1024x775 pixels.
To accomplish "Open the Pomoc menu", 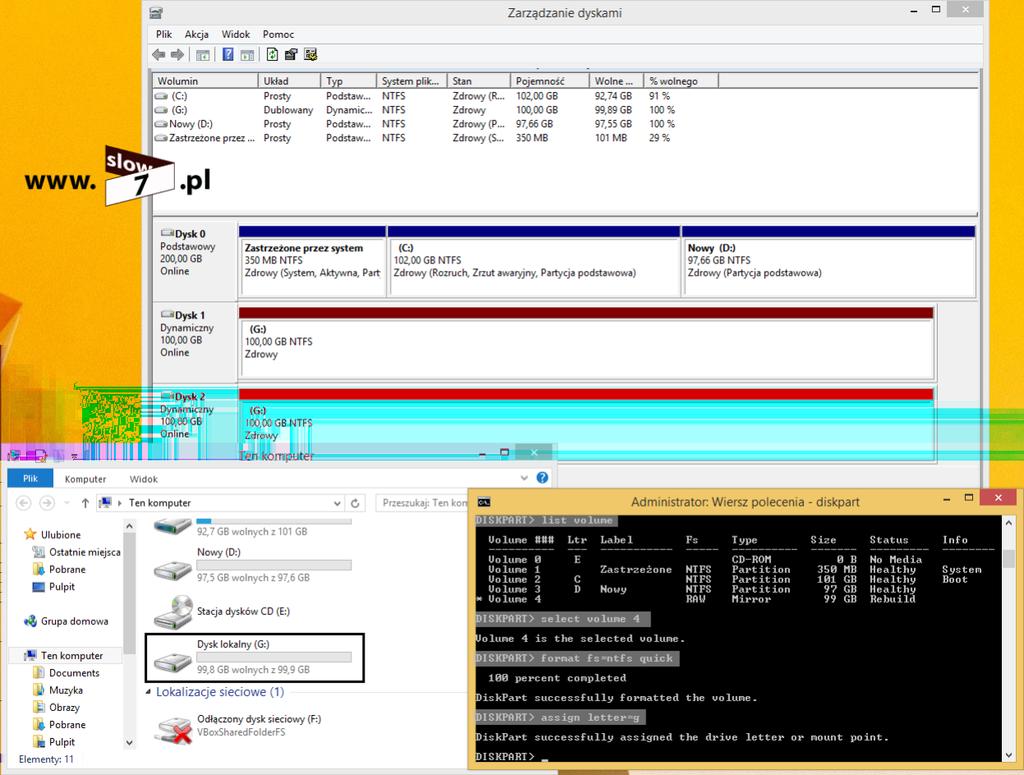I will coord(278,34).
